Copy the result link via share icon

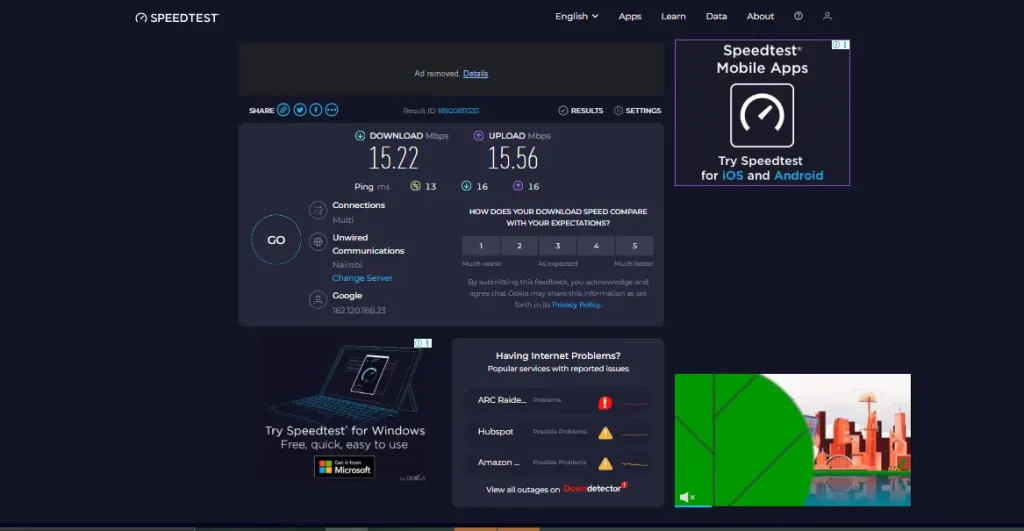[x=283, y=110]
